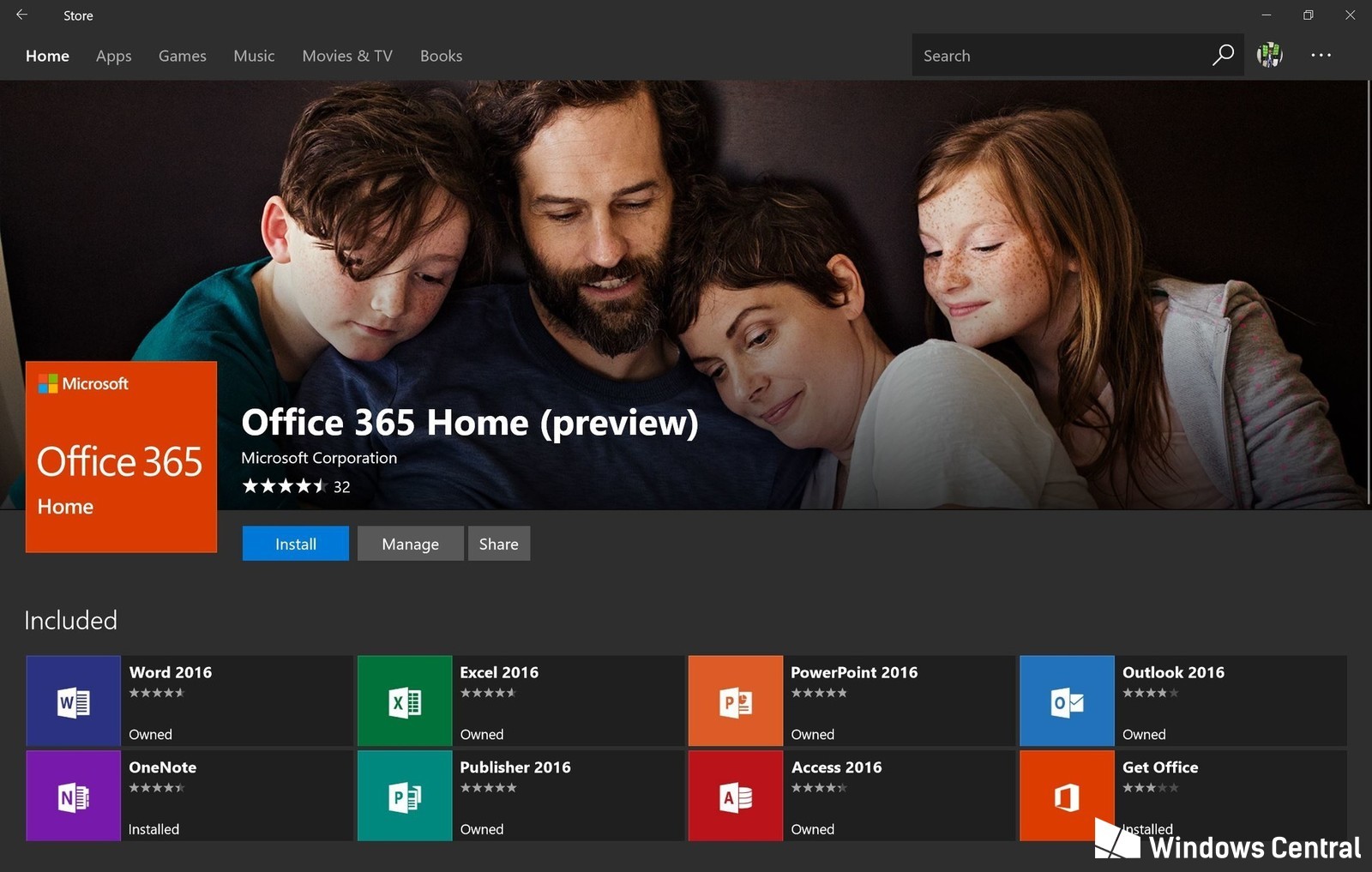The image size is (1372, 872).
Task: Open the three-dot more options menu
Action: [x=1321, y=55]
